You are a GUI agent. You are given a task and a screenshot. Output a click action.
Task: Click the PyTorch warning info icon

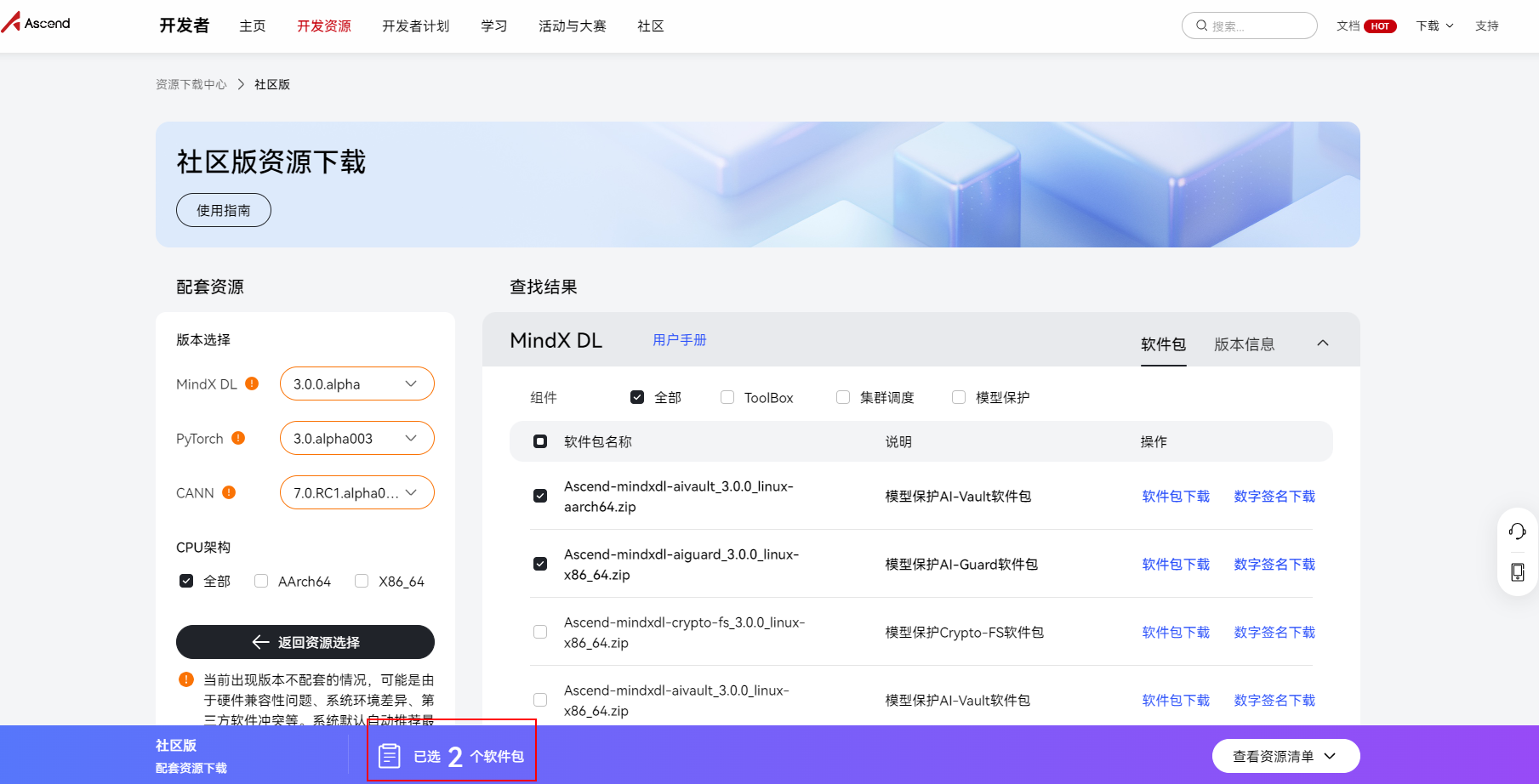click(x=238, y=438)
